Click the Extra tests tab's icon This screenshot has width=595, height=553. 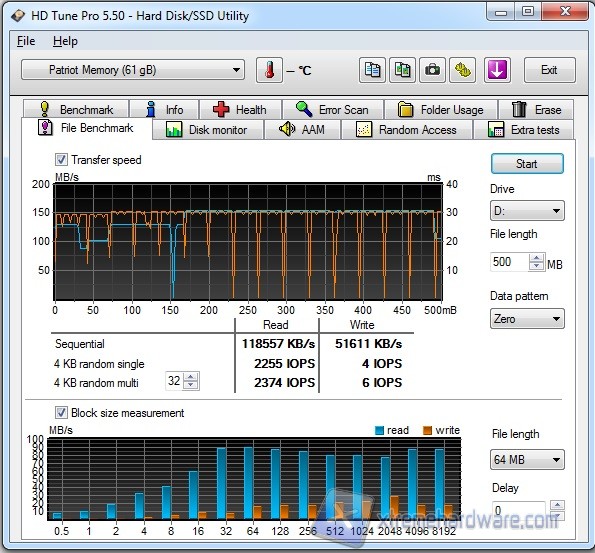[496, 129]
